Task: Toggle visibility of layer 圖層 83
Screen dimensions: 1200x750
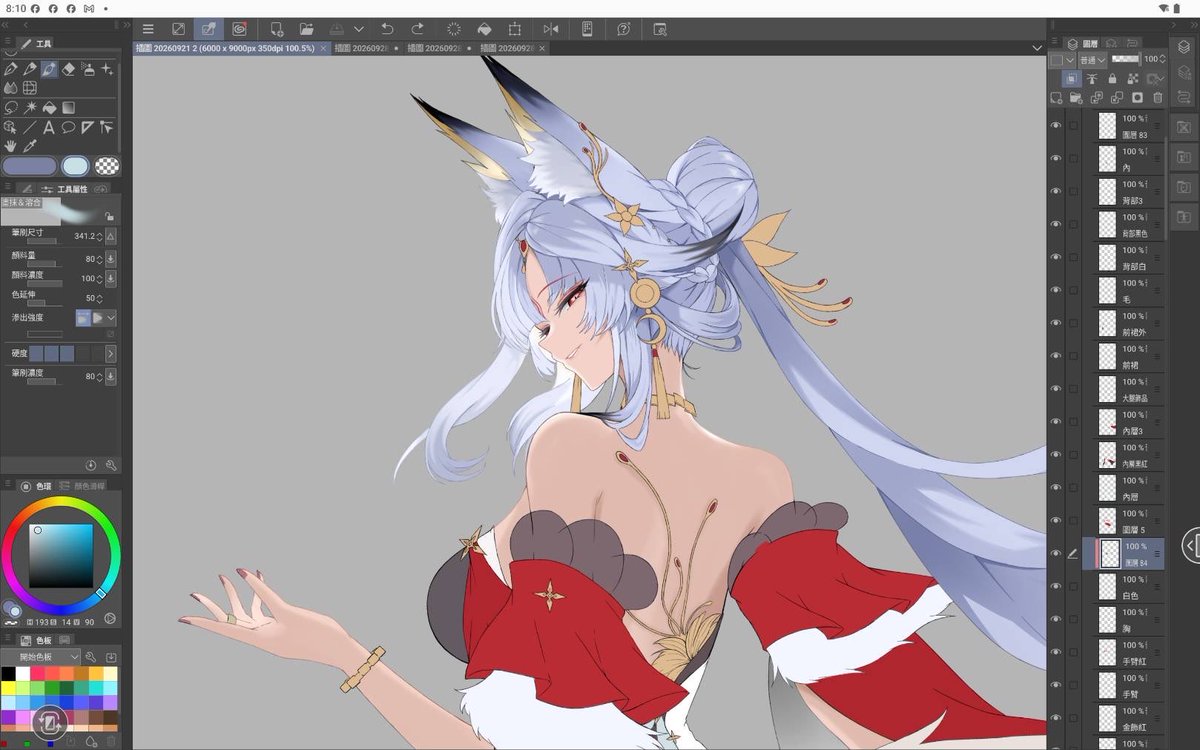Action: [x=1055, y=126]
